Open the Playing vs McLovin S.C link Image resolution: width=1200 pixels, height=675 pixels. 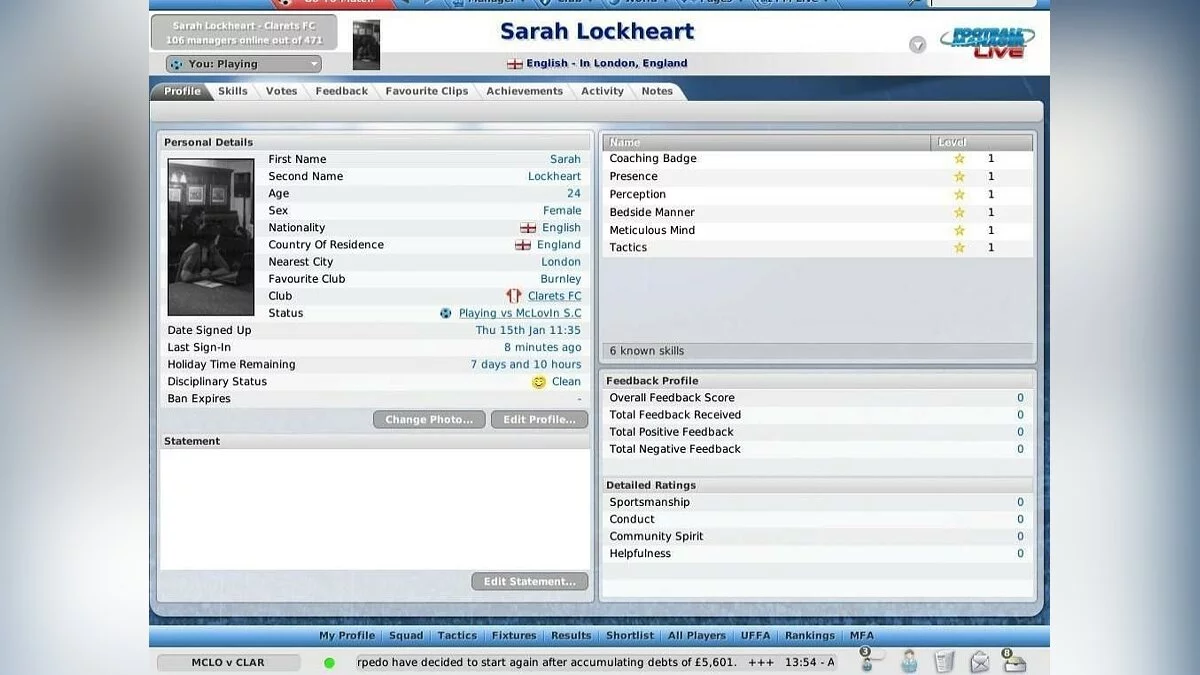pyautogui.click(x=520, y=313)
